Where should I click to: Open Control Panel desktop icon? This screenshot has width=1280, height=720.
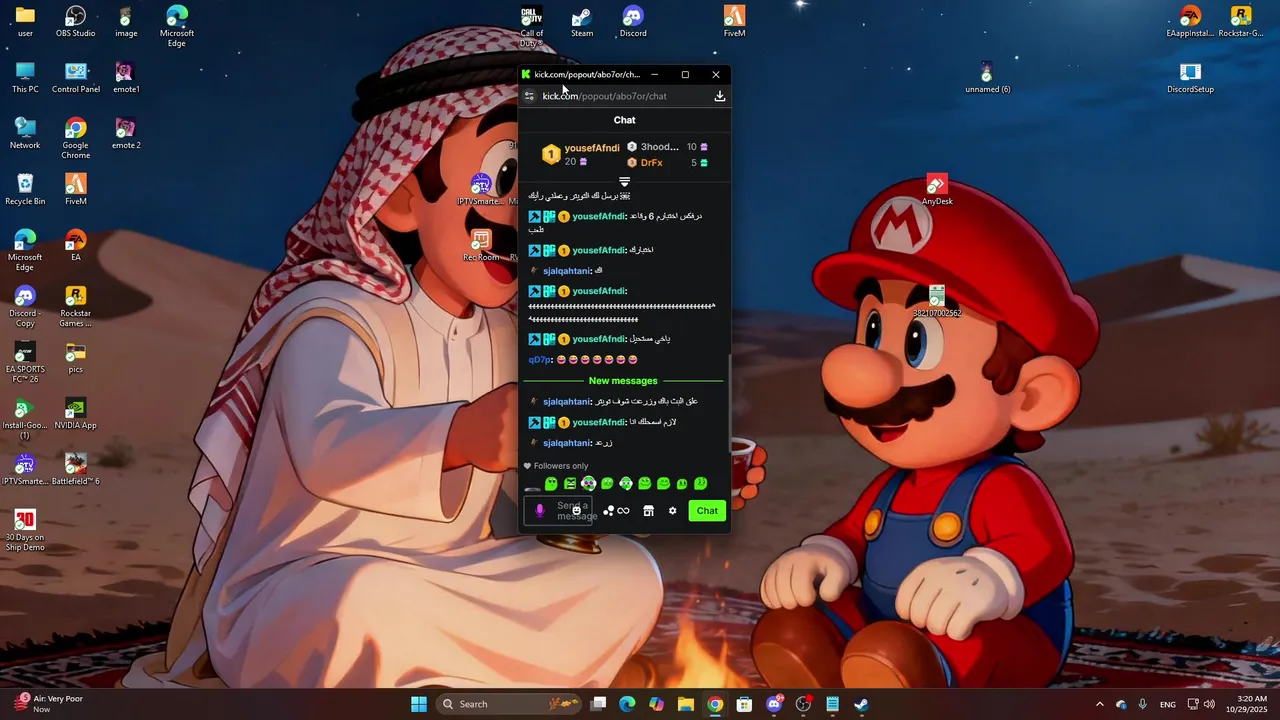click(x=76, y=78)
